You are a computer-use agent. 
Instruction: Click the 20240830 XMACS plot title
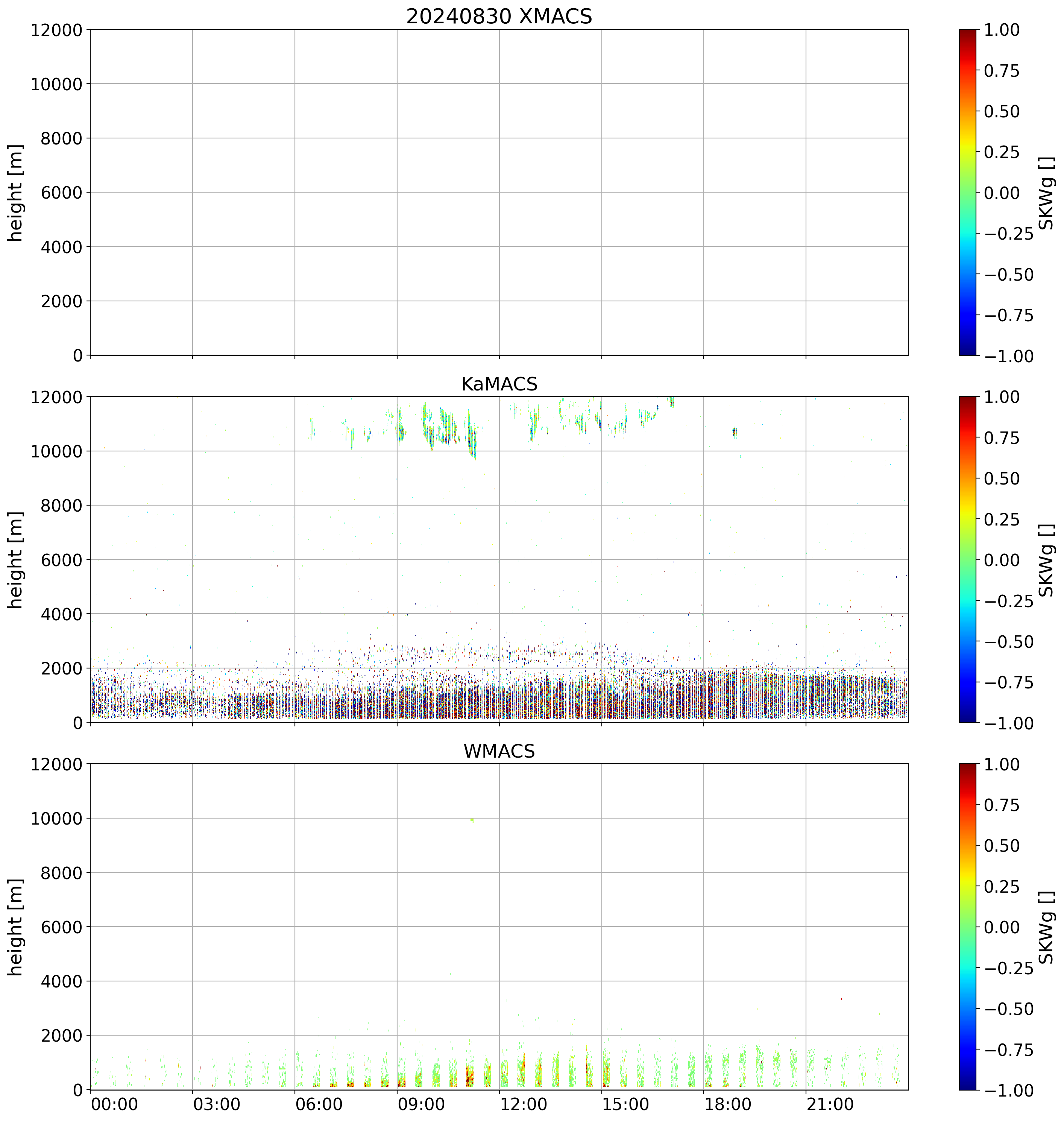click(x=499, y=16)
